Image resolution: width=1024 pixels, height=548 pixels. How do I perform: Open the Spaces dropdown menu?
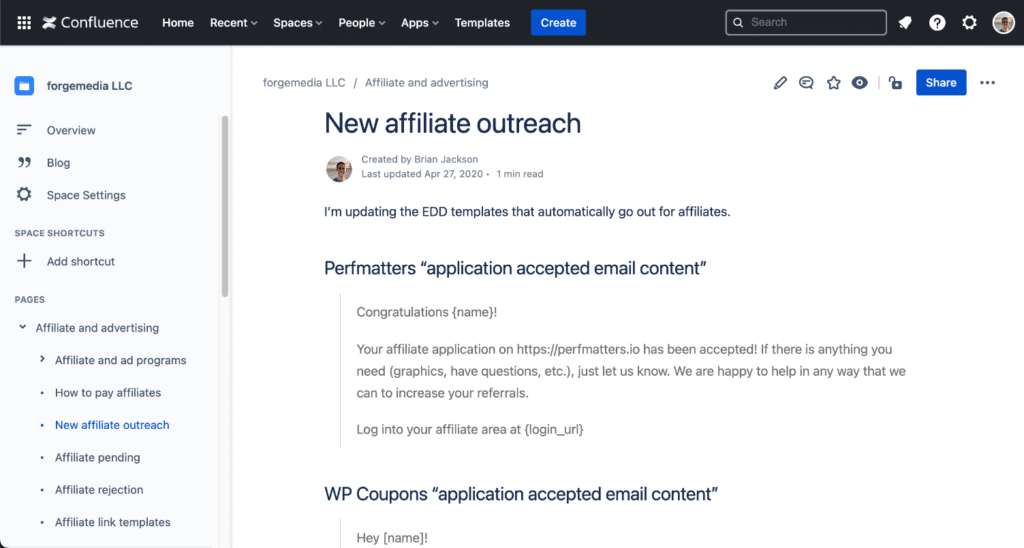298,23
